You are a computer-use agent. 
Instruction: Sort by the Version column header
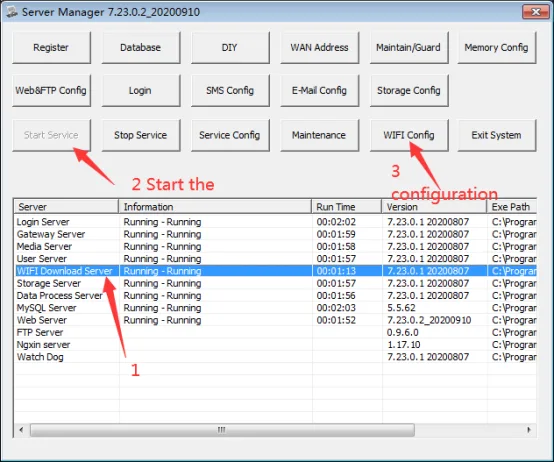click(x=434, y=207)
